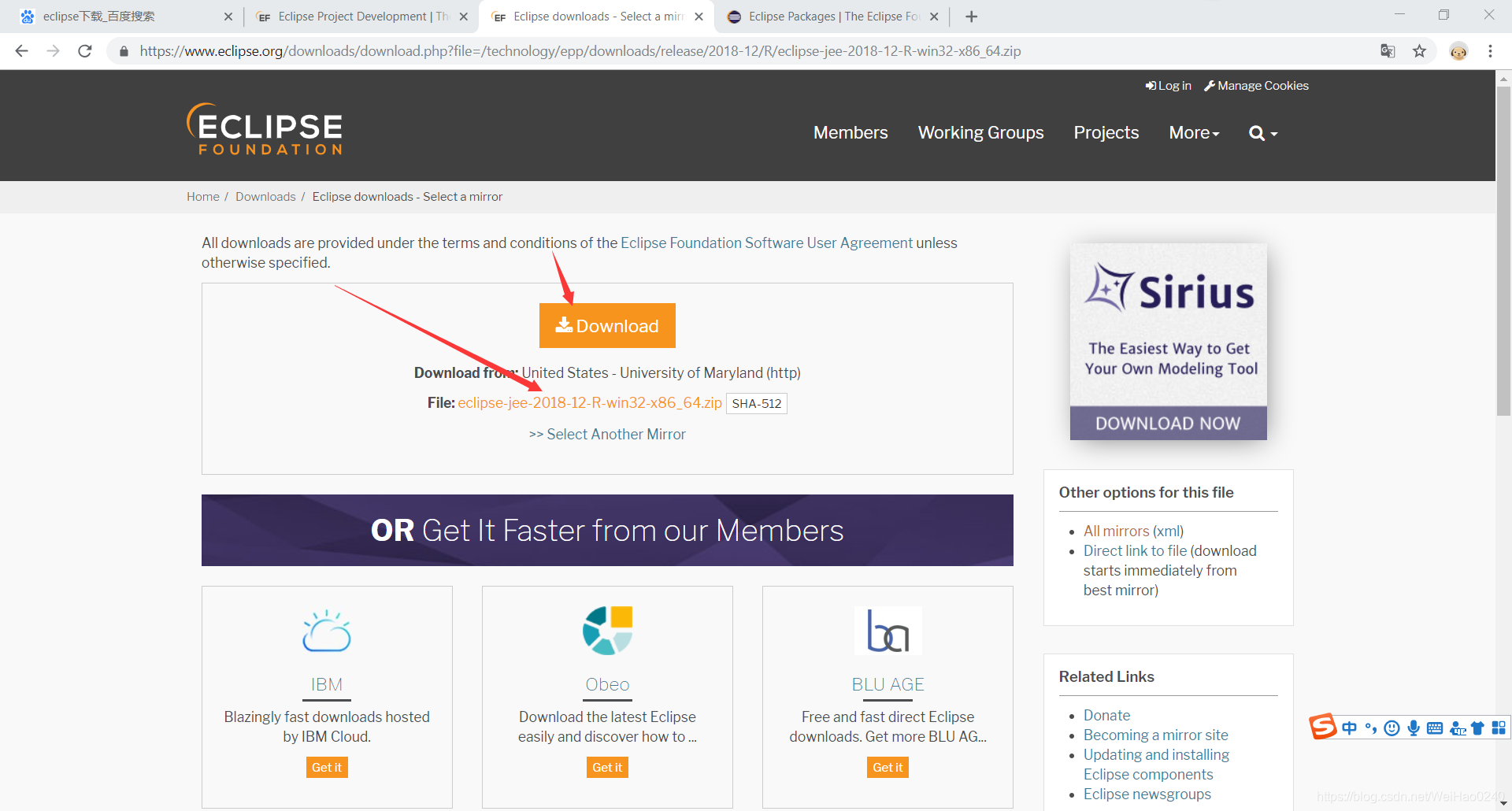Click the SHA-512 checksum button
Screen dimensions: 1512x811
[756, 404]
